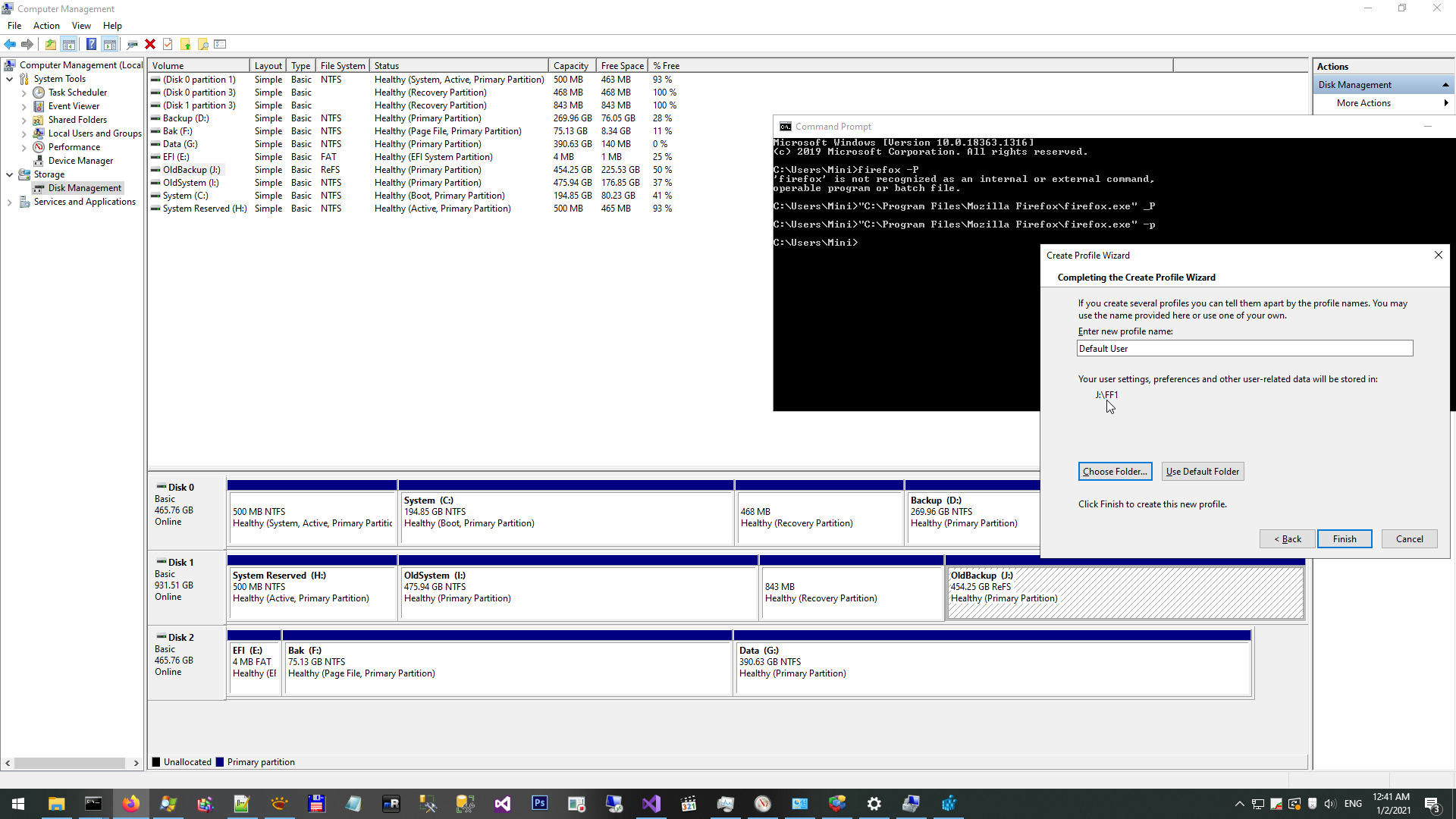The width and height of the screenshot is (1456, 819).
Task: Click the Up One Level folder icon
Action: (50, 44)
